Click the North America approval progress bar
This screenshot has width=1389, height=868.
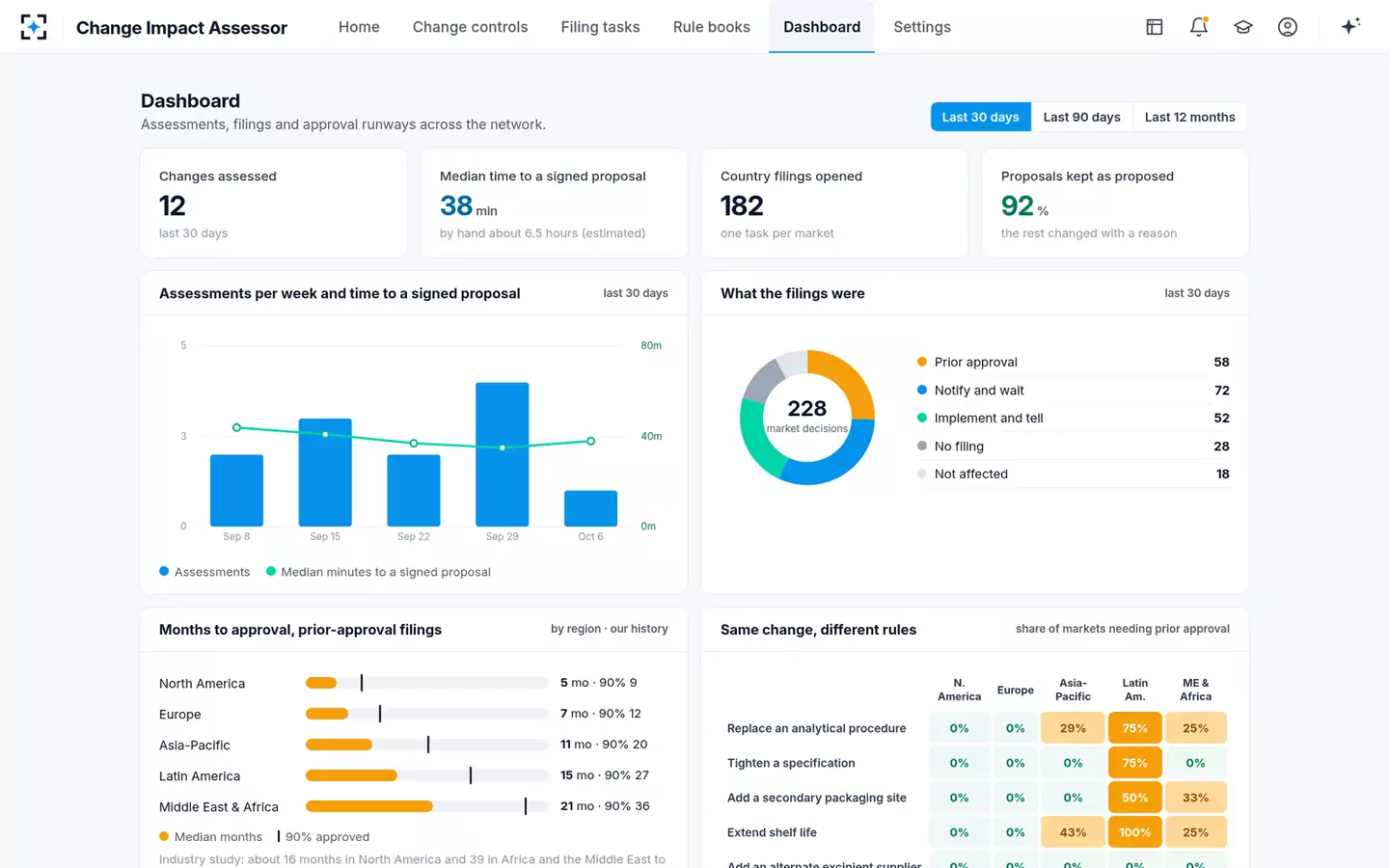(x=427, y=683)
